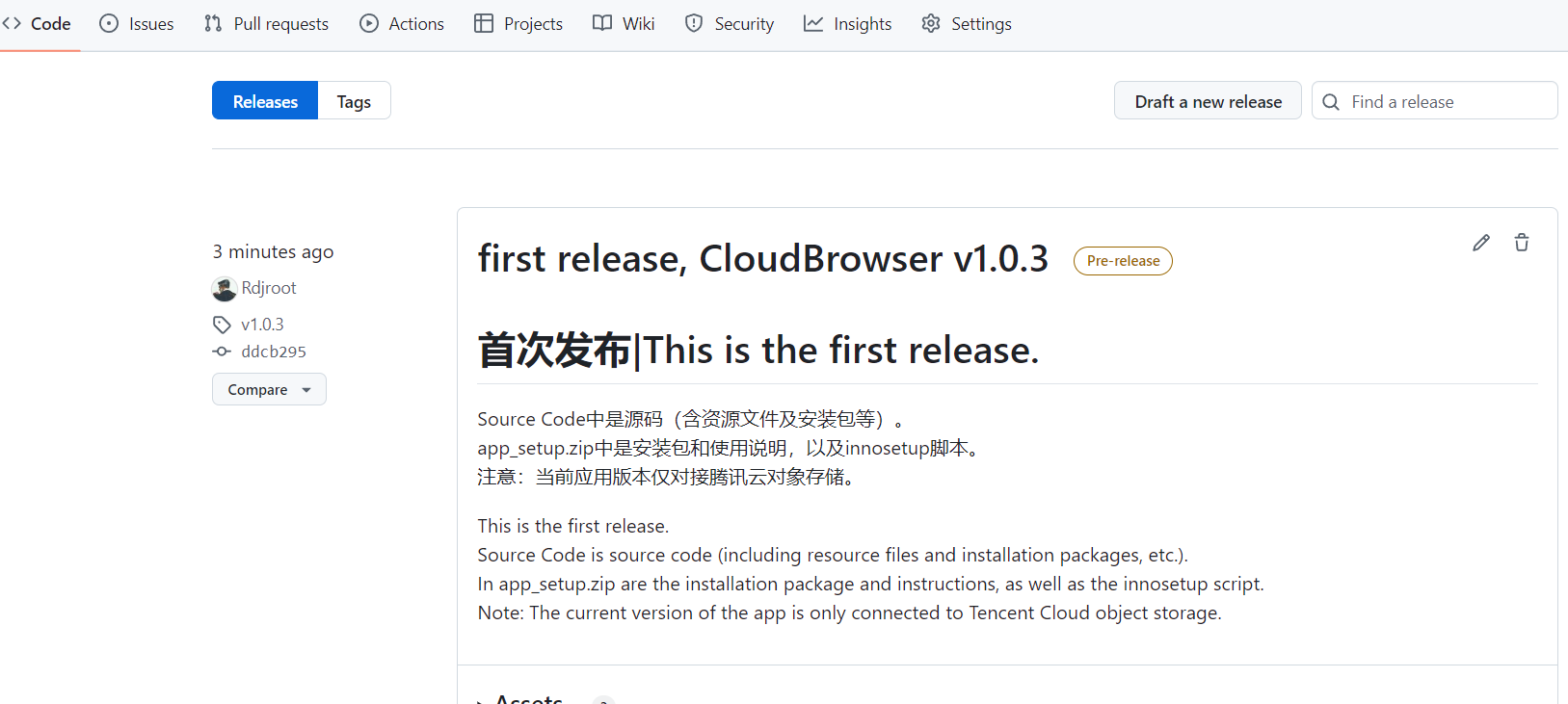The width and height of the screenshot is (1568, 704).
Task: Open release title CloudBrowser v1.0.3
Action: (x=762, y=259)
